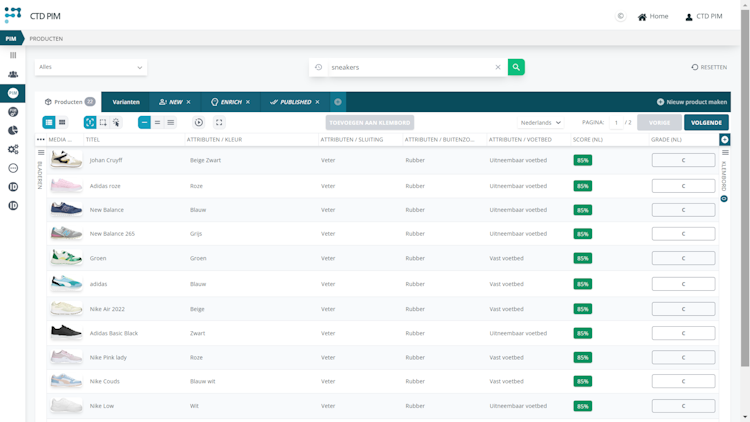Click the ellipsis circle sidebar icon
This screenshot has height=422, width=750.
(13, 168)
